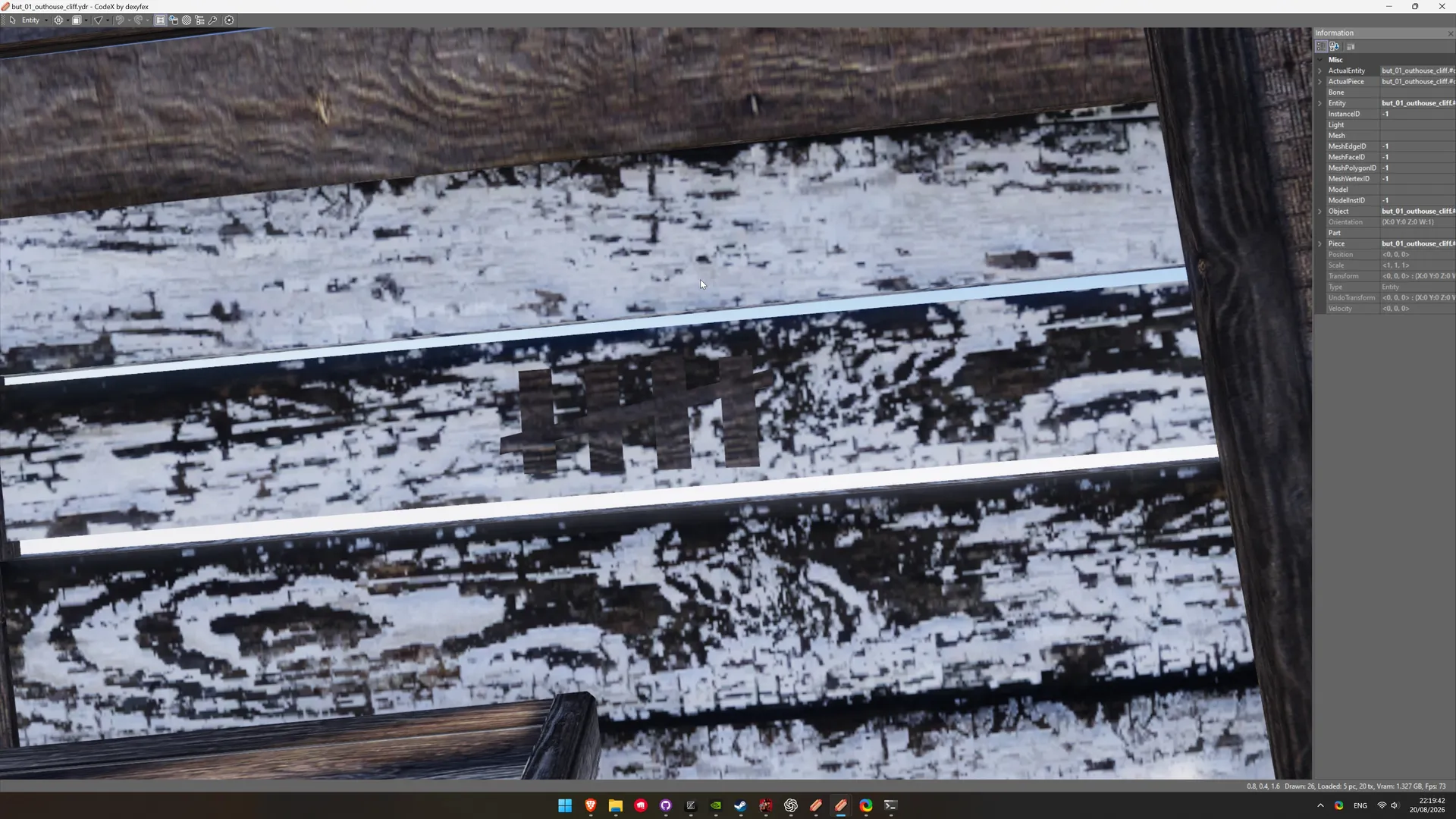This screenshot has width=1456, height=819.
Task: Open GitHub Desktop from the taskbar
Action: [x=666, y=805]
